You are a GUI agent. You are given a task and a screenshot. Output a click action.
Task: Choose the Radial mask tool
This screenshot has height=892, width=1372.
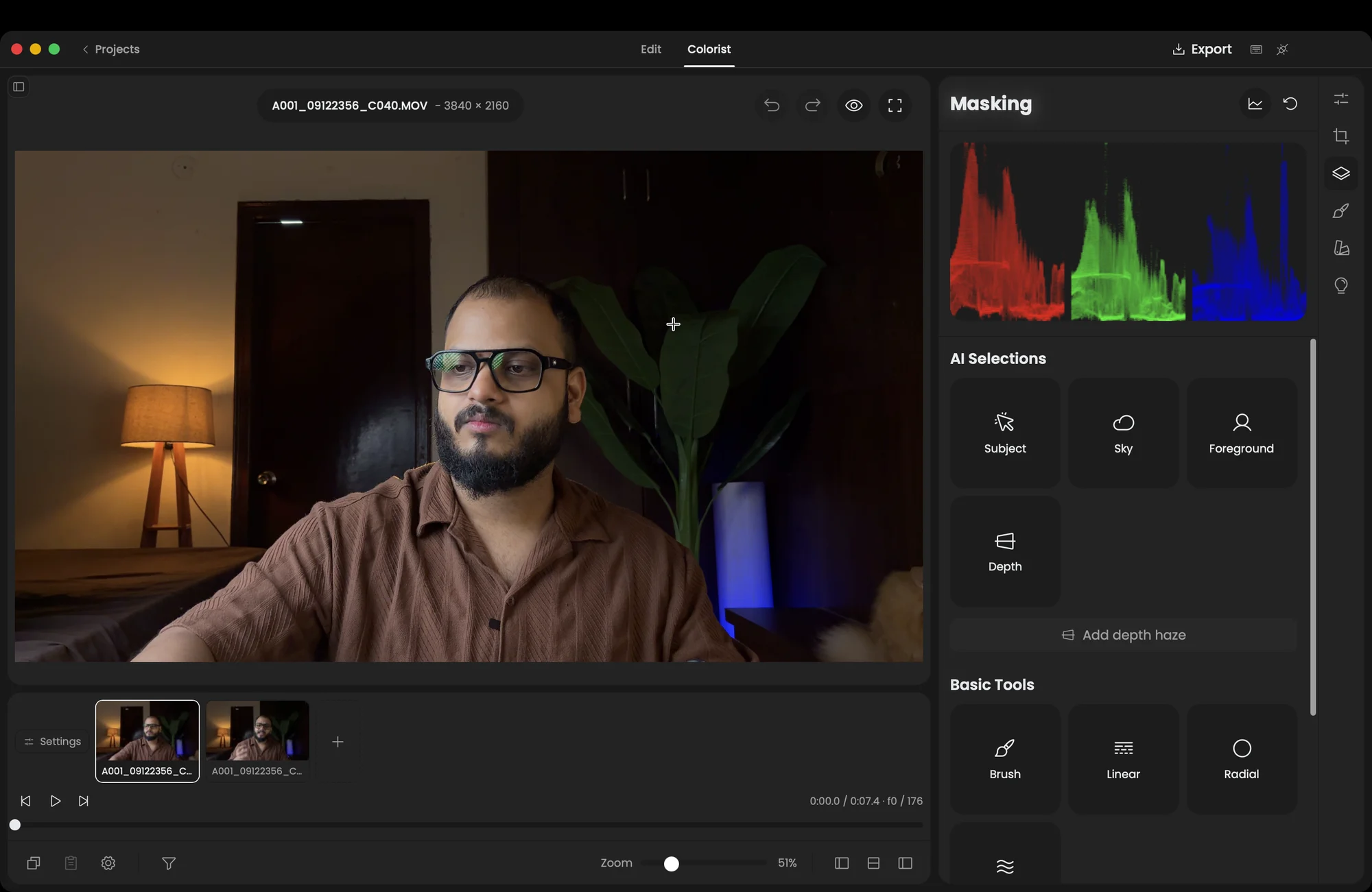(1241, 759)
